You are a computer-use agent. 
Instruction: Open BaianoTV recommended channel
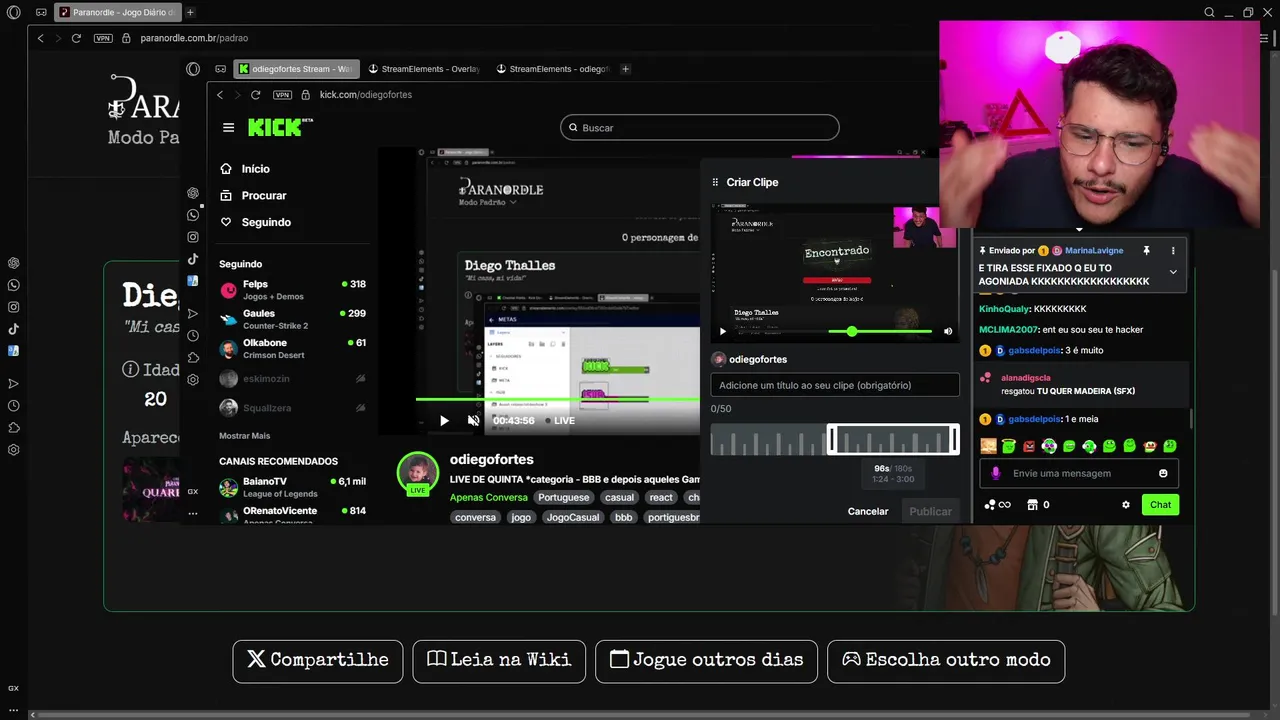292,487
